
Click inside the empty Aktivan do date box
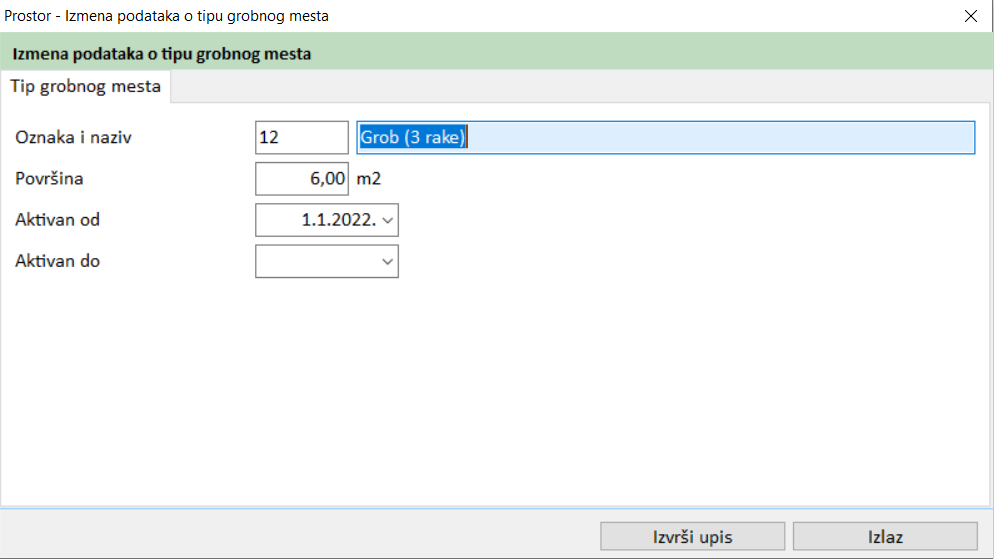click(x=315, y=262)
